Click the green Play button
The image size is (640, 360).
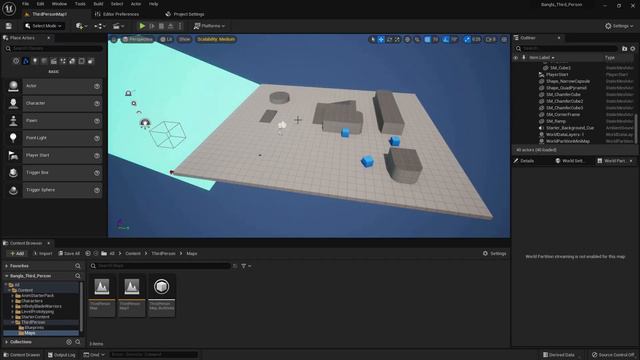[142, 26]
